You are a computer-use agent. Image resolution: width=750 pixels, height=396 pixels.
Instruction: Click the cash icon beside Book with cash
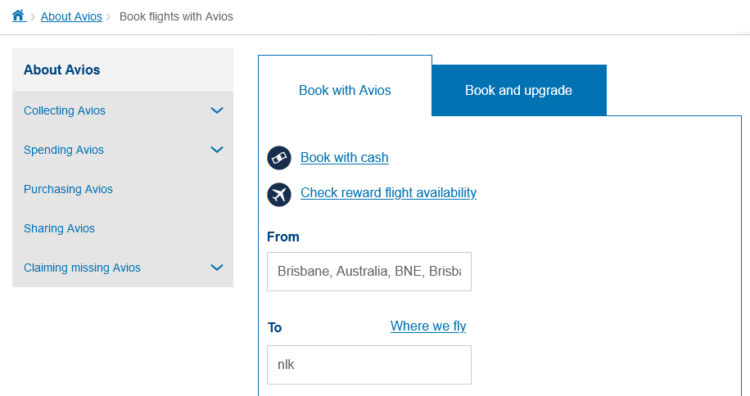tap(279, 158)
